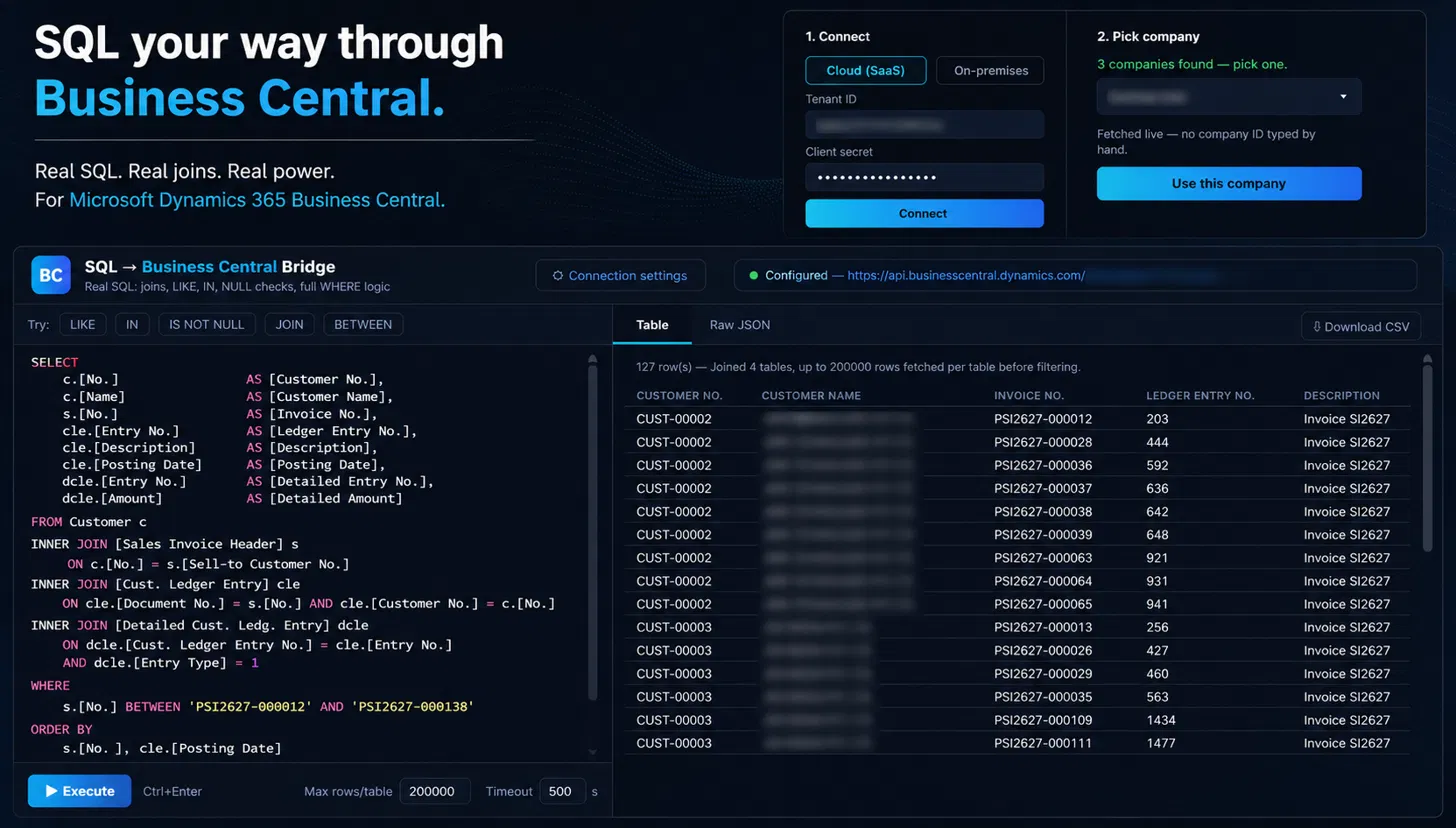
Task: Open Connection settings
Action: coord(620,275)
